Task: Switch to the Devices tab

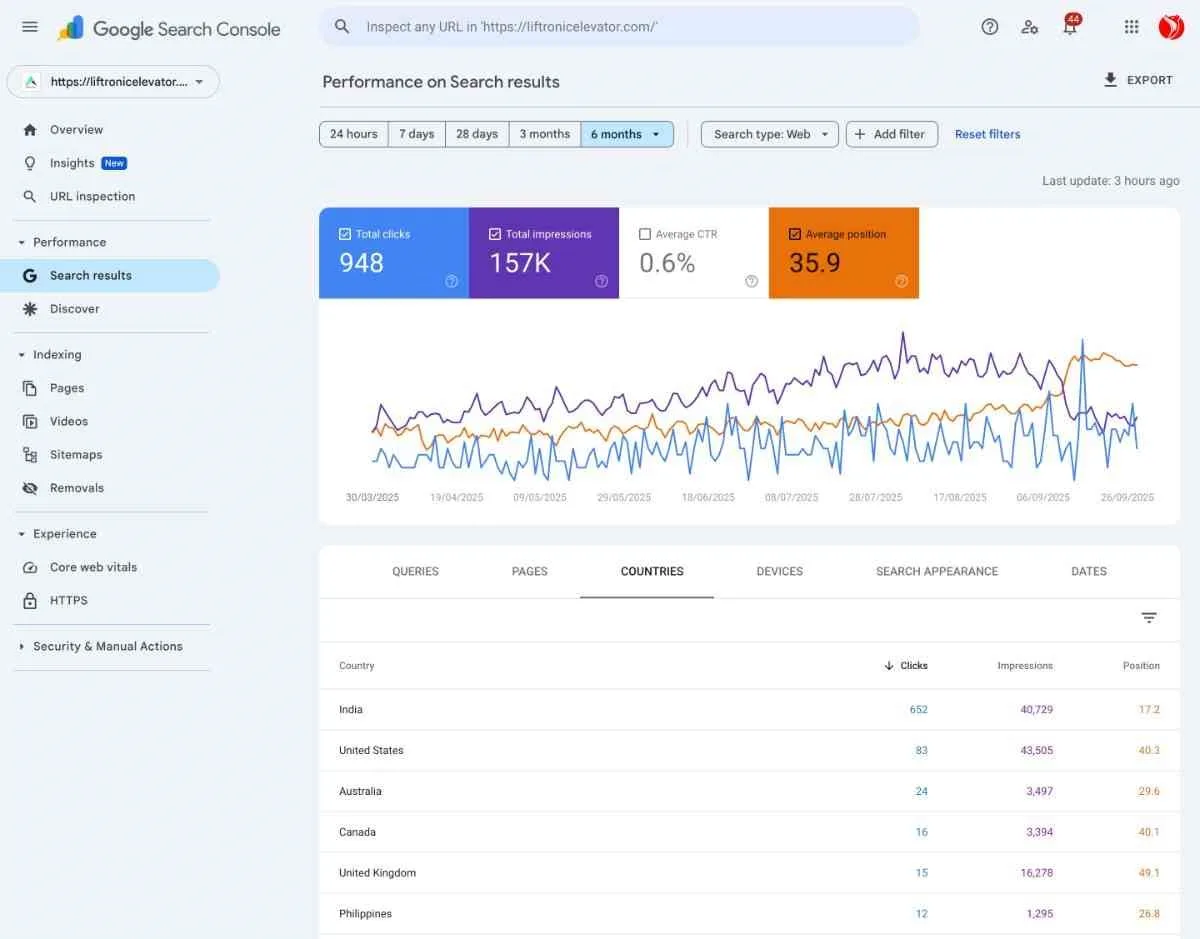Action: [779, 571]
